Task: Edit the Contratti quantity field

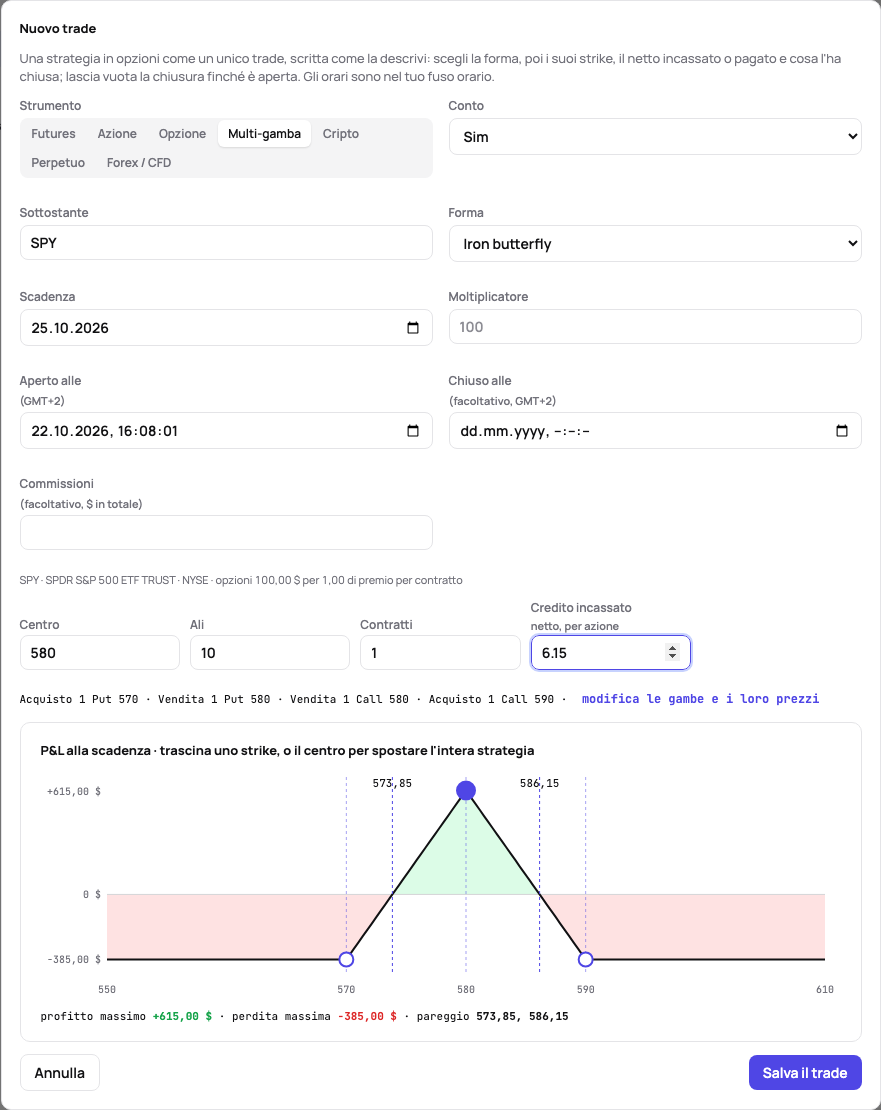Action: point(440,653)
